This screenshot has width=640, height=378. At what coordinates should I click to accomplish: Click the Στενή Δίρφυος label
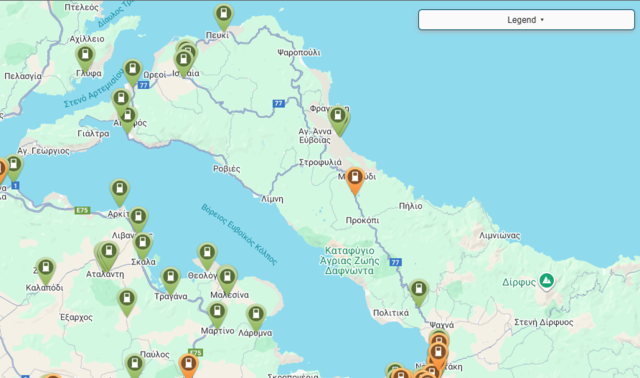544,322
